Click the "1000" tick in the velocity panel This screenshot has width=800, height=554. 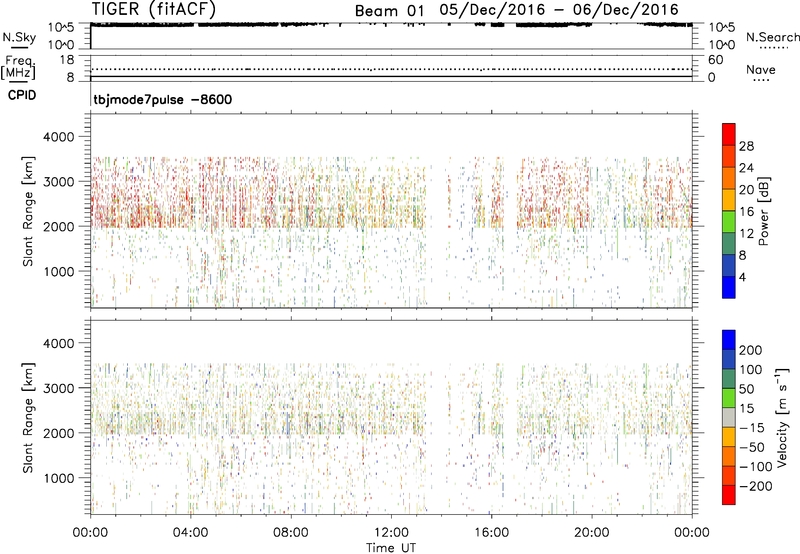pyautogui.click(x=59, y=478)
